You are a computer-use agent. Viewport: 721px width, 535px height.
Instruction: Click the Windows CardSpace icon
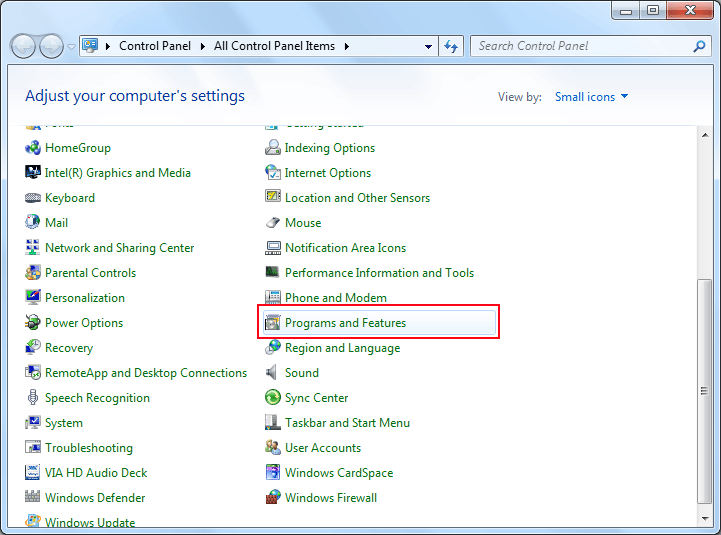coord(273,472)
